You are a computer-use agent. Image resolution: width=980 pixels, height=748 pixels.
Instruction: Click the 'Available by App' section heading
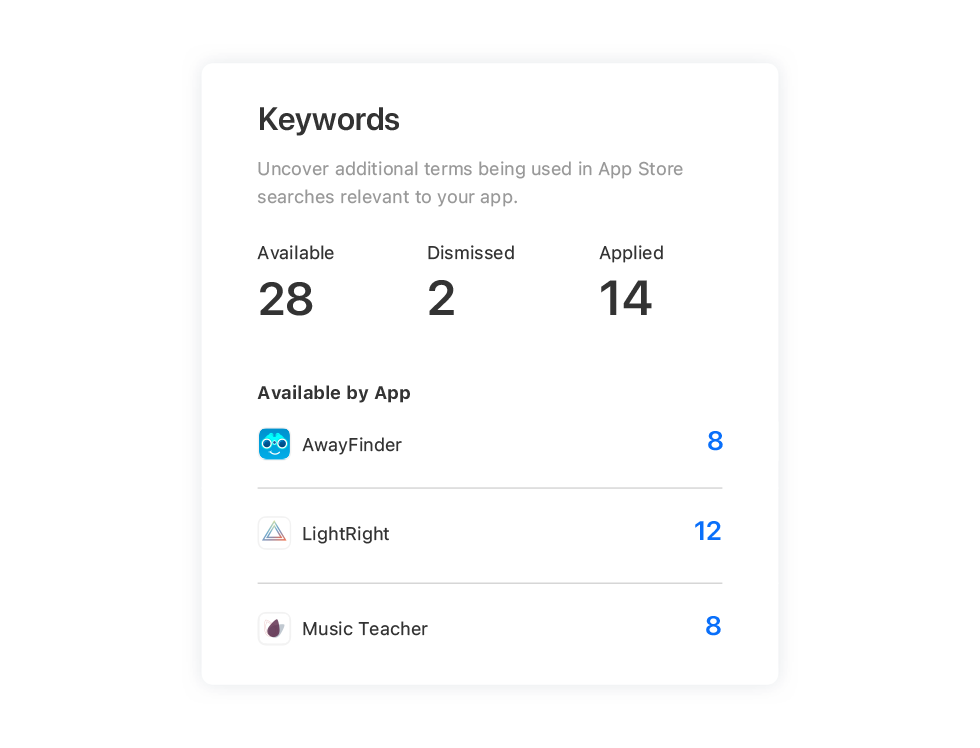334,393
